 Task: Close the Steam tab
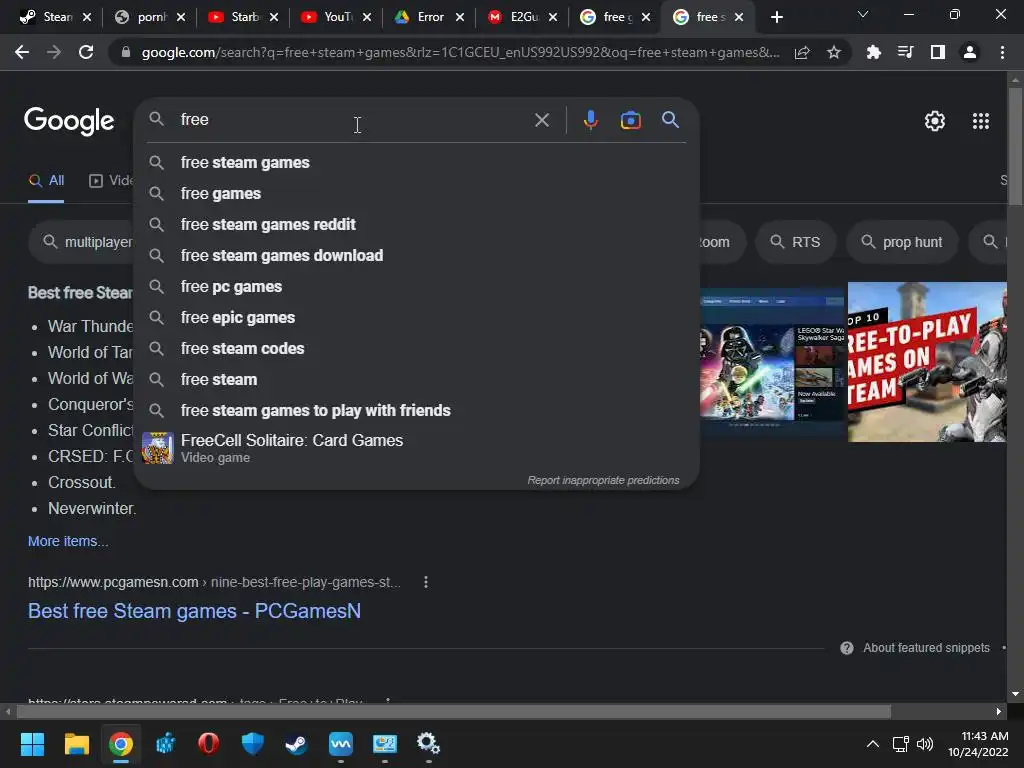86,17
